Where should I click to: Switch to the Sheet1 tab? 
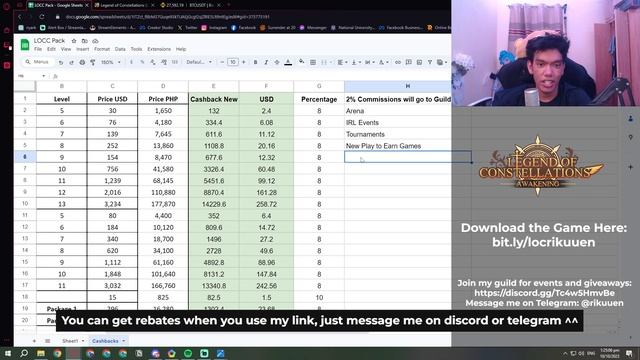[70, 341]
